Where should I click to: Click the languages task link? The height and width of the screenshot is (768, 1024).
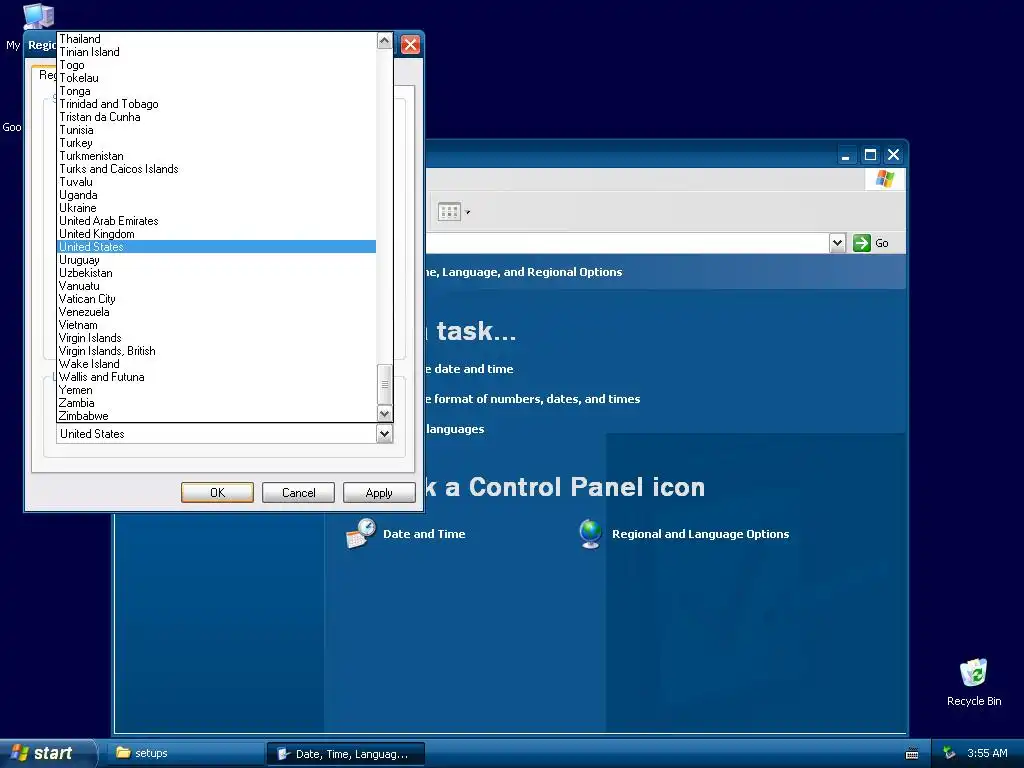pos(455,429)
